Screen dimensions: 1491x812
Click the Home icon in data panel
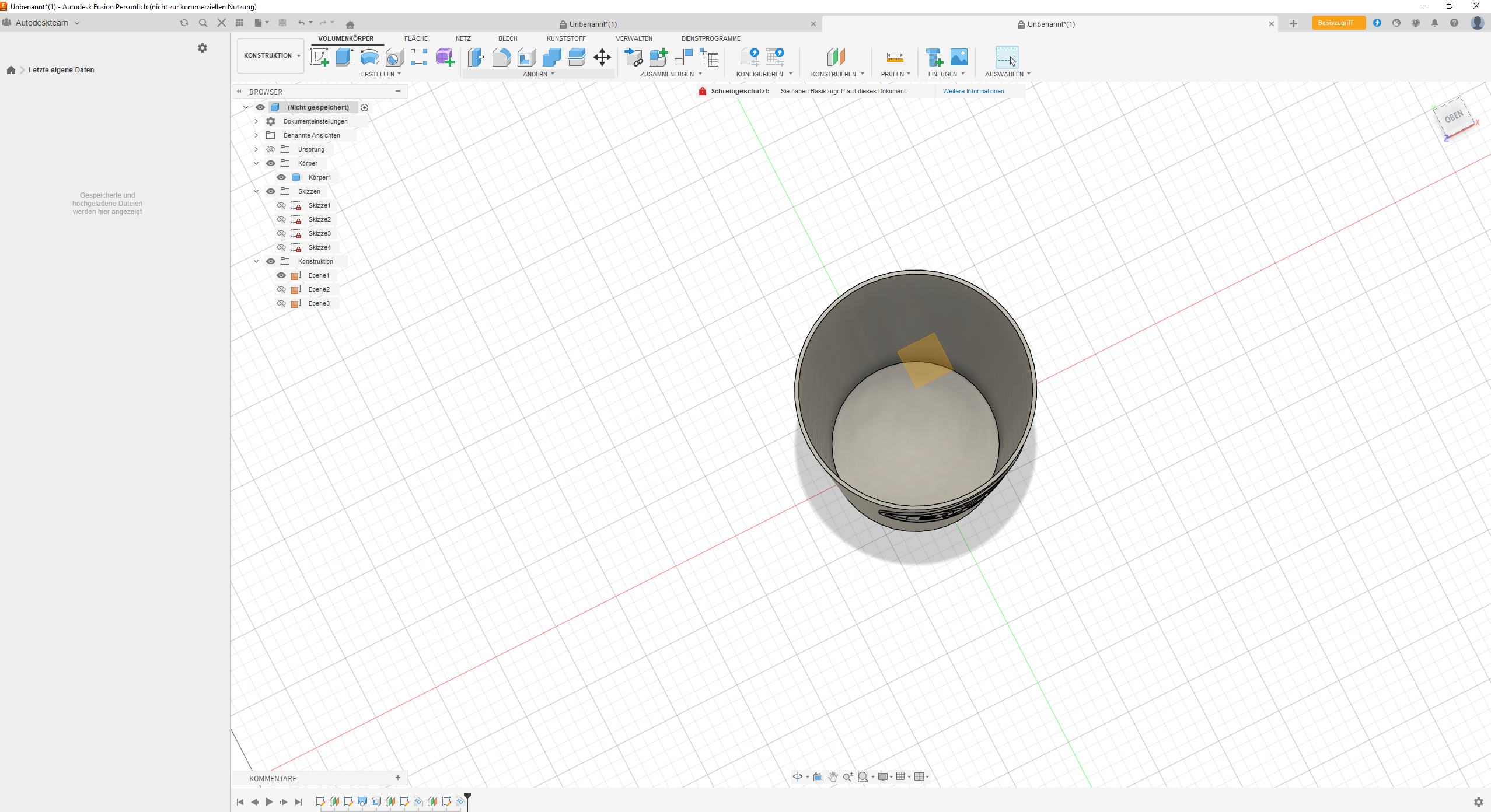11,70
